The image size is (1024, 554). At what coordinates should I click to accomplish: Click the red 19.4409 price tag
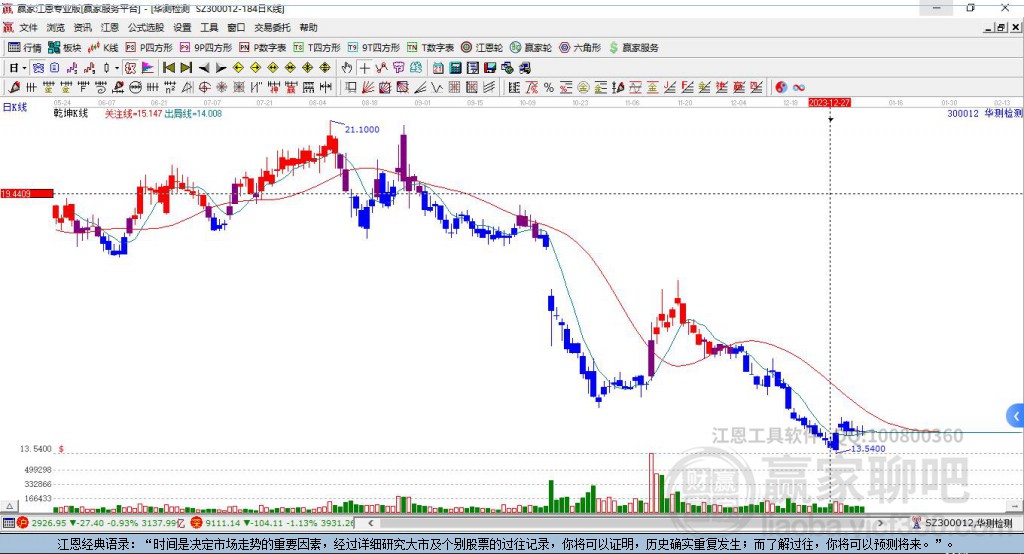(x=27, y=194)
